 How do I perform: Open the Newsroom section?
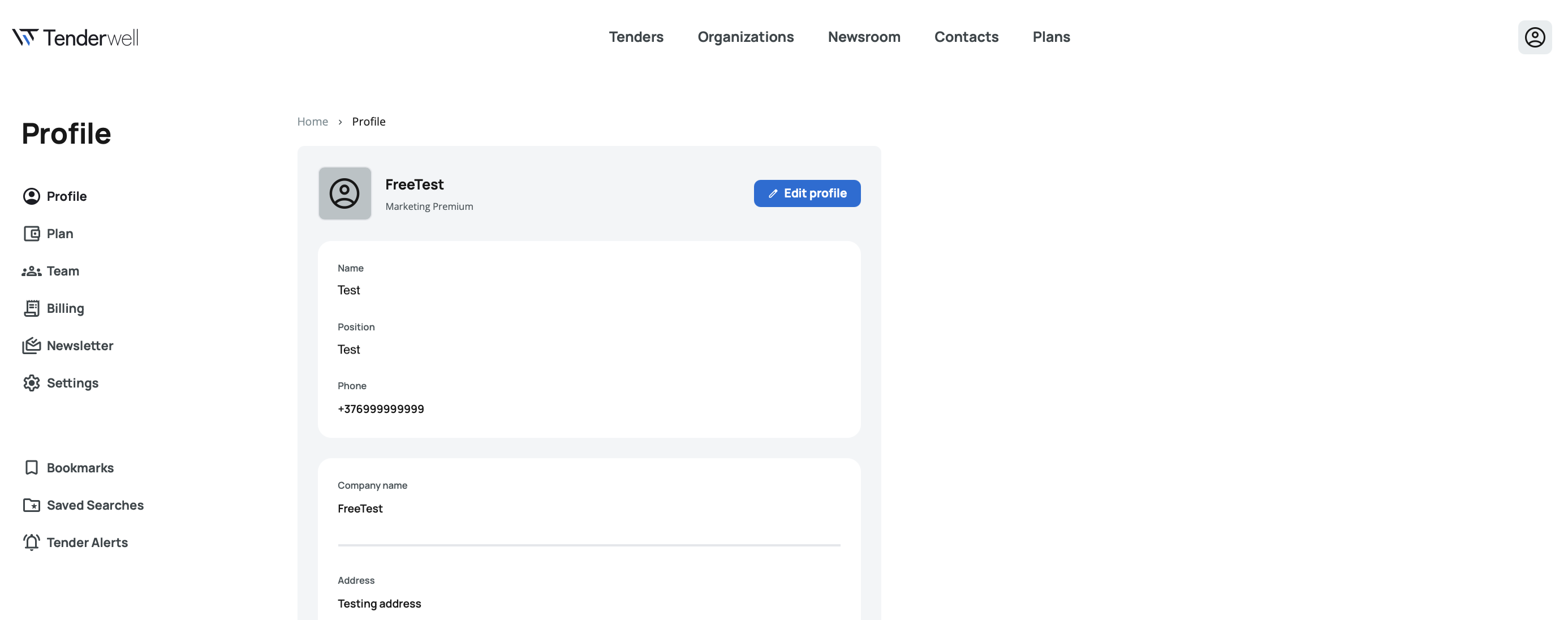(863, 37)
